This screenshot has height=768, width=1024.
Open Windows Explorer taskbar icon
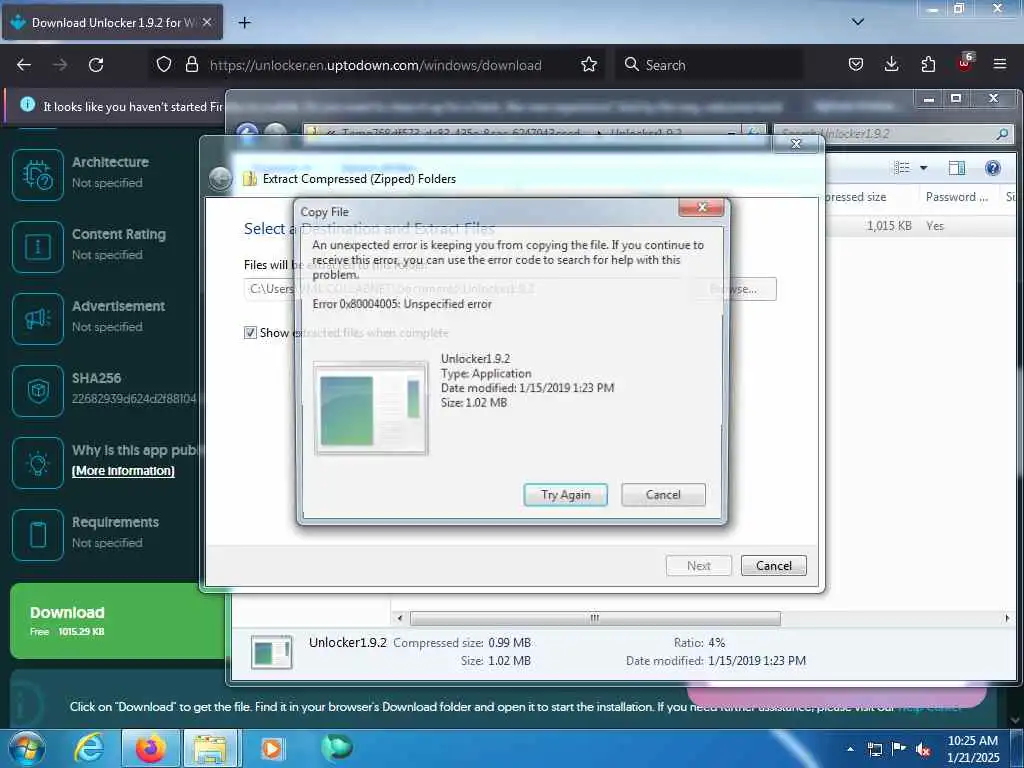(209, 748)
